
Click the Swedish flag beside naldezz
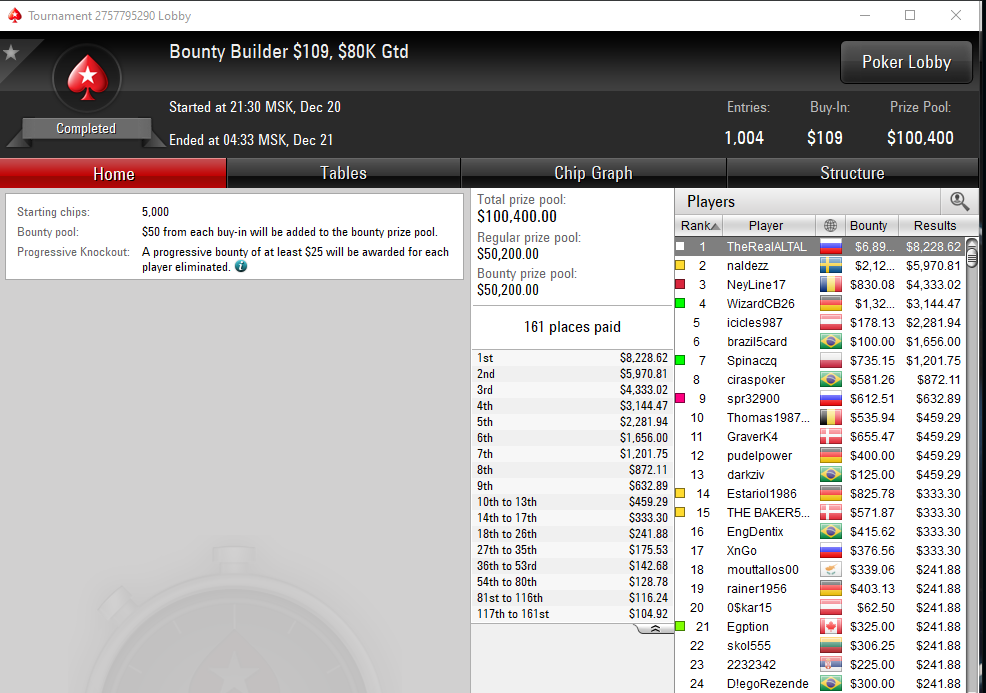[x=831, y=265]
